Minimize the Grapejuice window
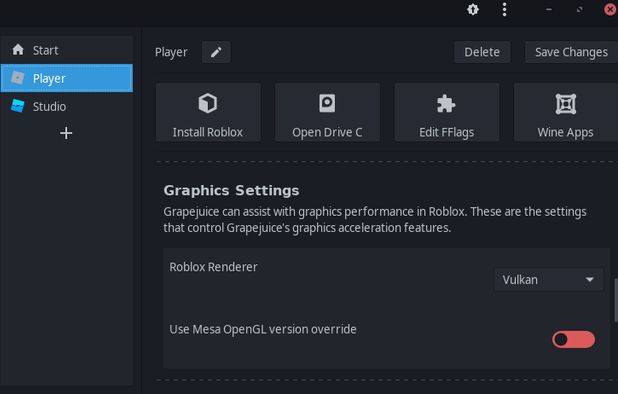Screen dimensions: 618x394 tap(549, 9)
